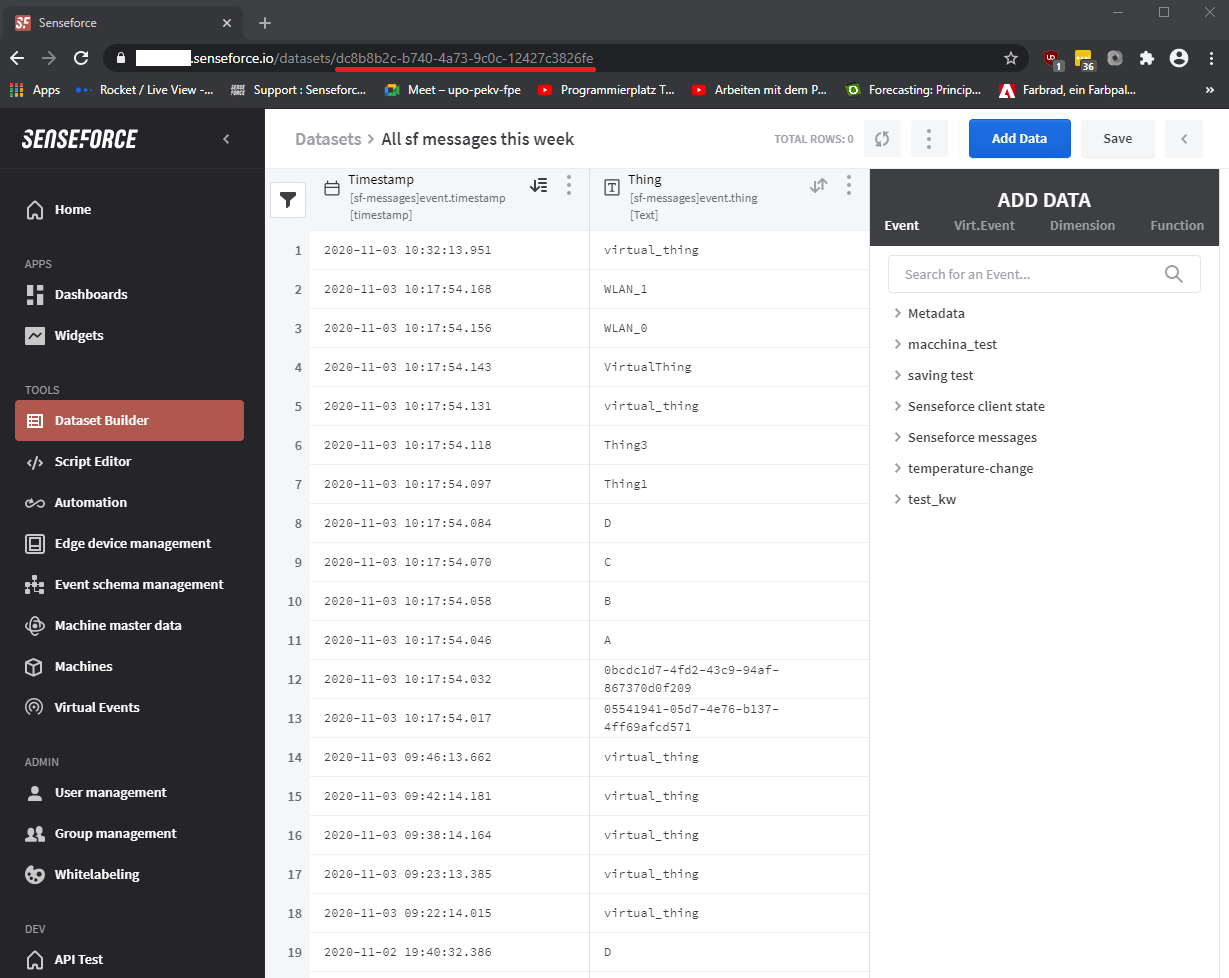Open the Apps bookmark shortcut
The image size is (1229, 978).
[x=36, y=90]
